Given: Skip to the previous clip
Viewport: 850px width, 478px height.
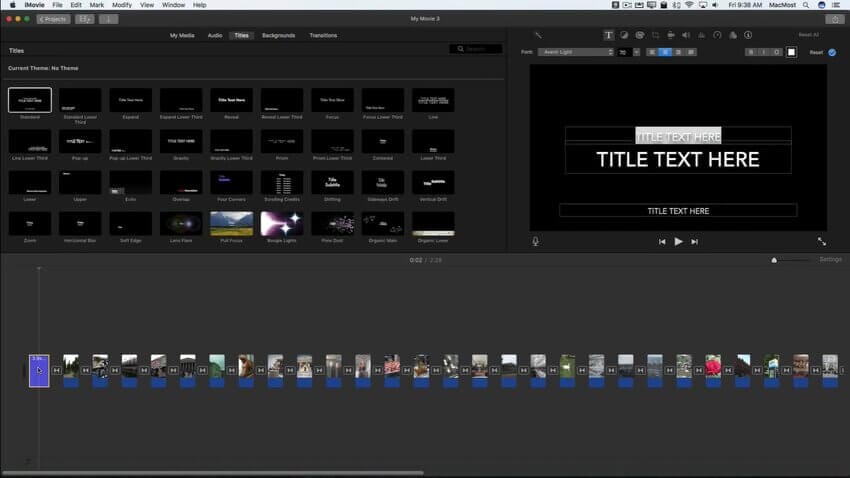Looking at the screenshot, I should point(662,242).
